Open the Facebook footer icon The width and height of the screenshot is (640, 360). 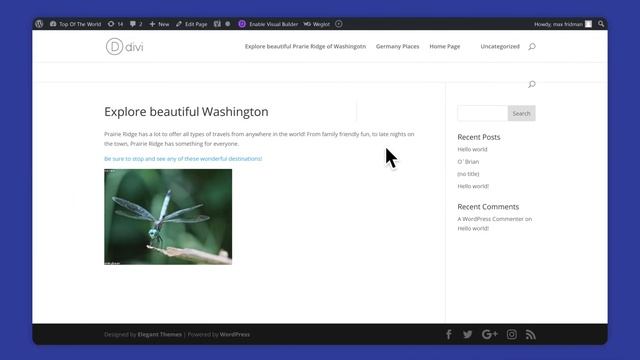point(449,335)
